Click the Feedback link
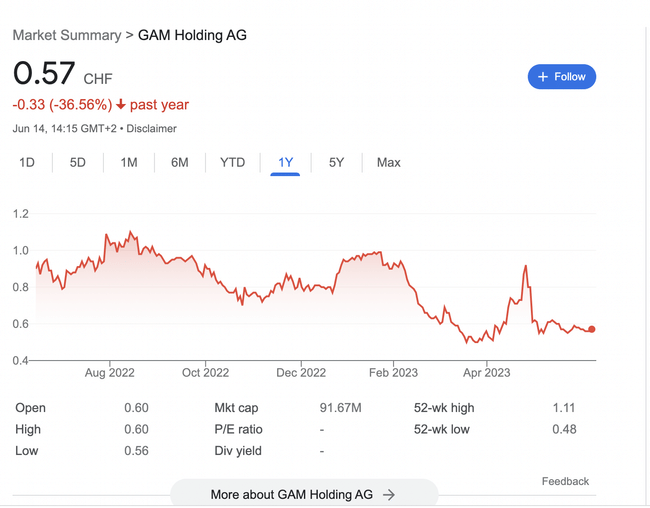This screenshot has height=508, width=650. tap(565, 481)
